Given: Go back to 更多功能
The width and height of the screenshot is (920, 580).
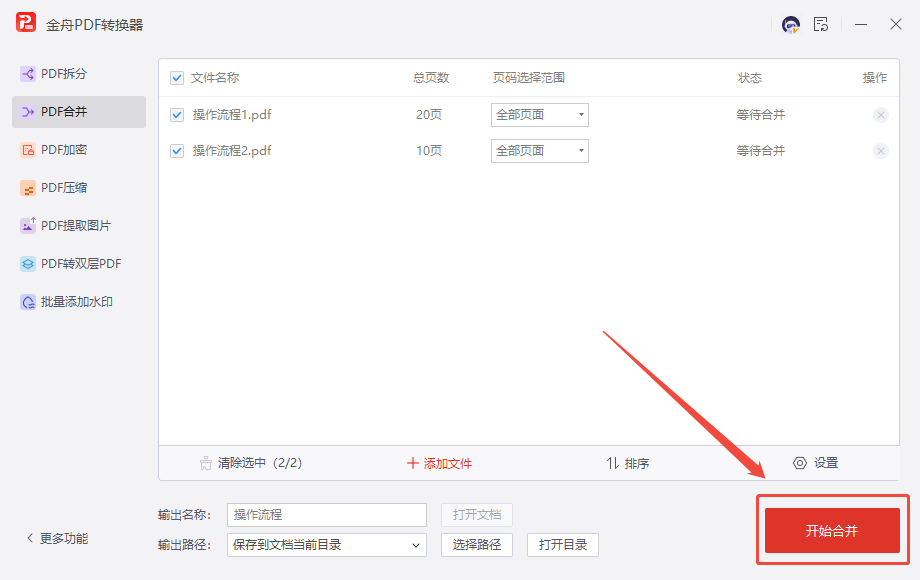Looking at the screenshot, I should 64,538.
